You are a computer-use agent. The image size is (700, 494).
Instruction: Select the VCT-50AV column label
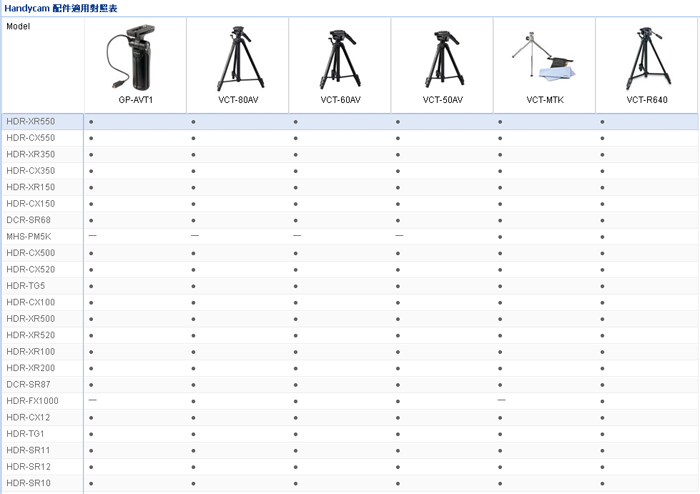coord(442,100)
